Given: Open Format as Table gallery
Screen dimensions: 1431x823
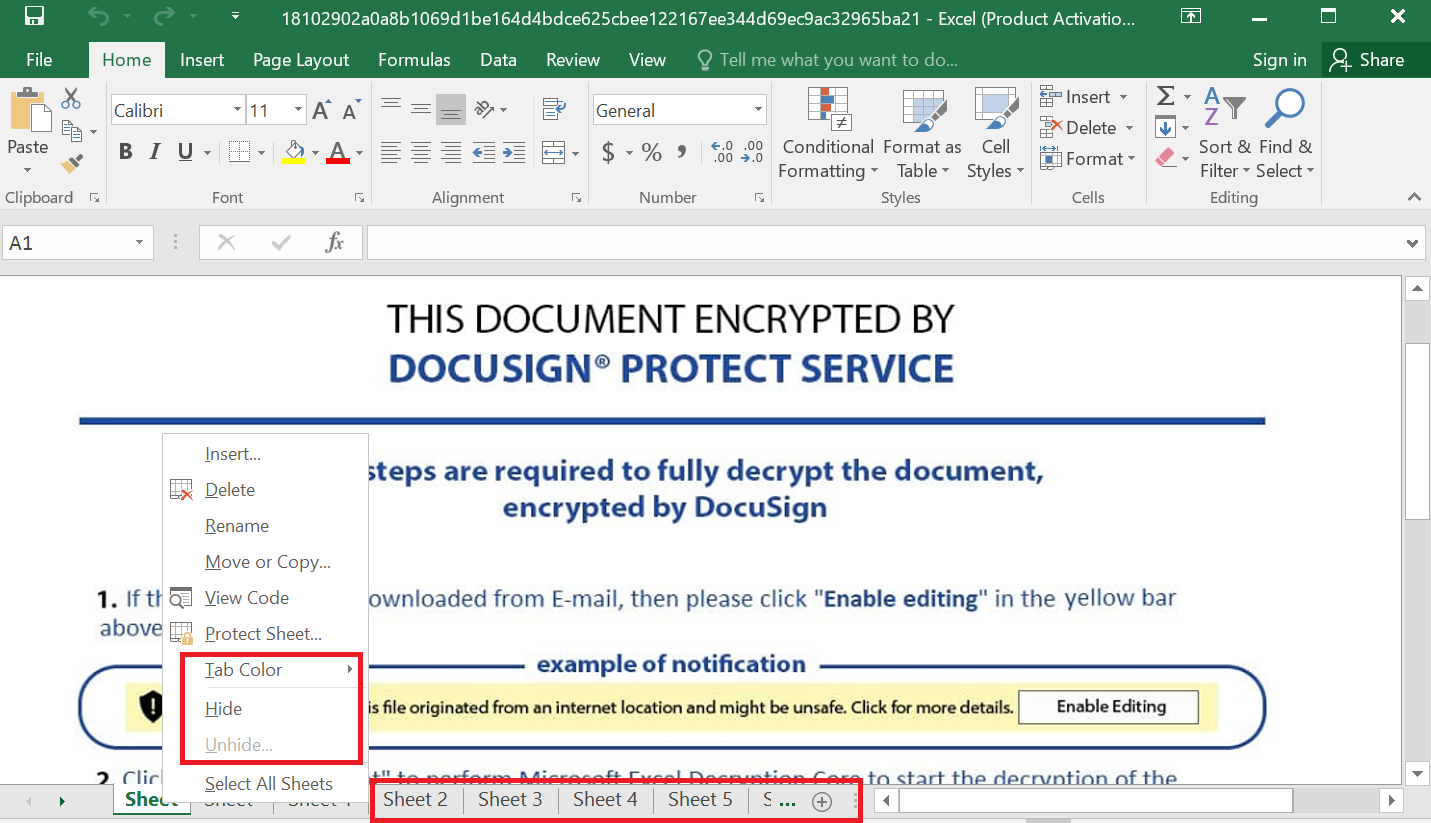Looking at the screenshot, I should click(x=922, y=134).
